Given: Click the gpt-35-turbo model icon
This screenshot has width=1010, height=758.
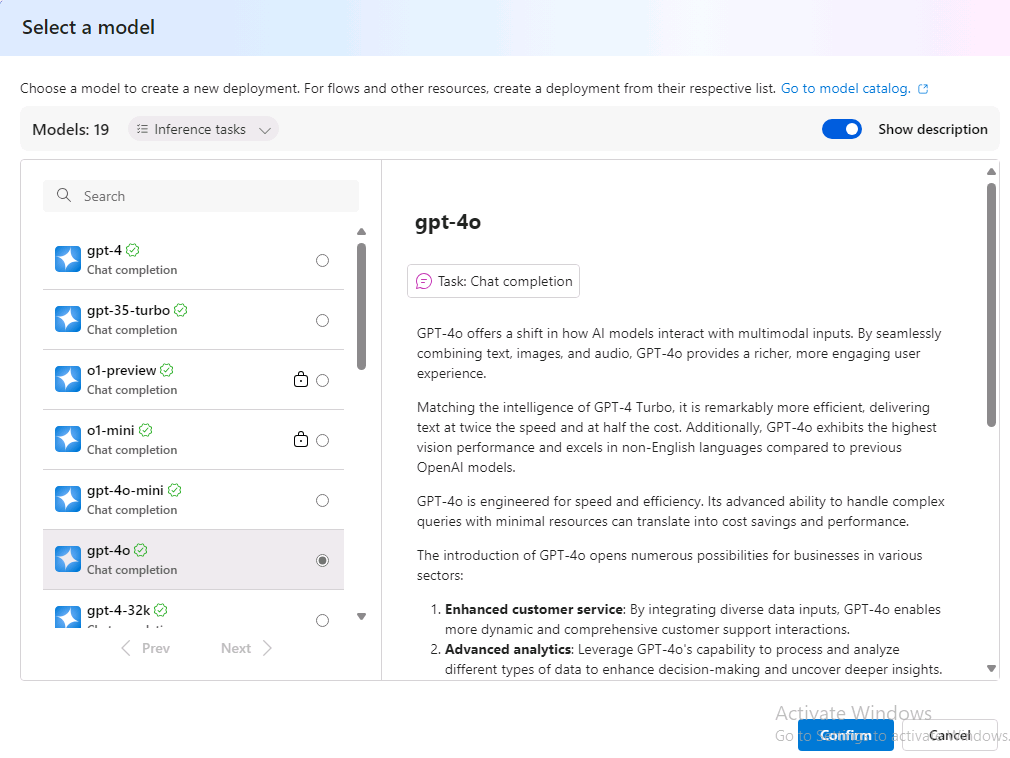Looking at the screenshot, I should [68, 319].
